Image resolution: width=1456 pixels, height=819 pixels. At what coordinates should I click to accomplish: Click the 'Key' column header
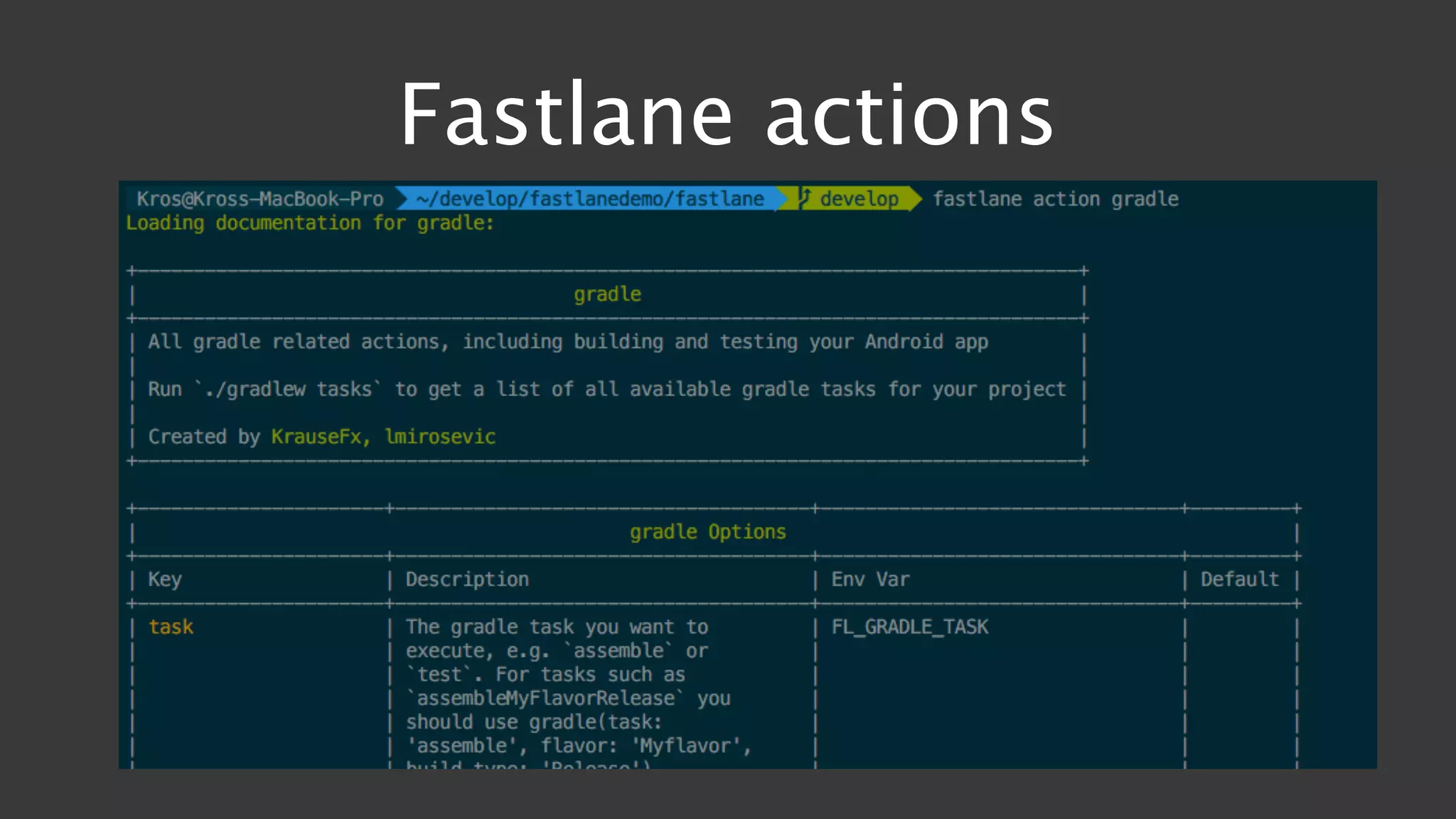click(x=165, y=579)
